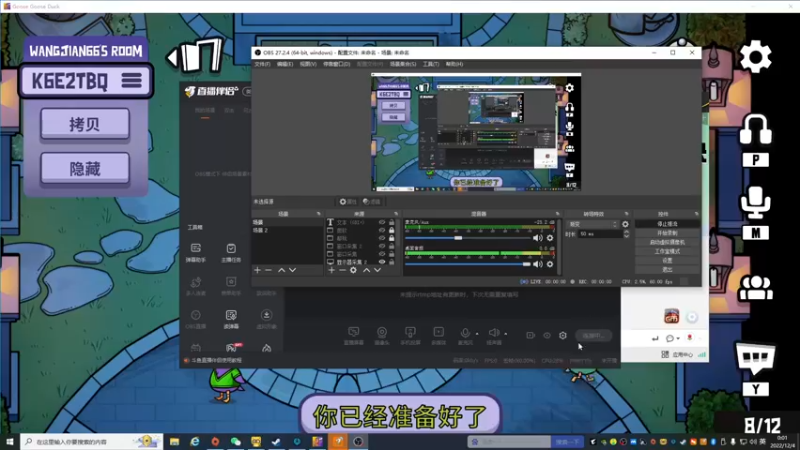Open desktop audio channel settings gear
This screenshot has height=450, width=800.
(x=550, y=264)
